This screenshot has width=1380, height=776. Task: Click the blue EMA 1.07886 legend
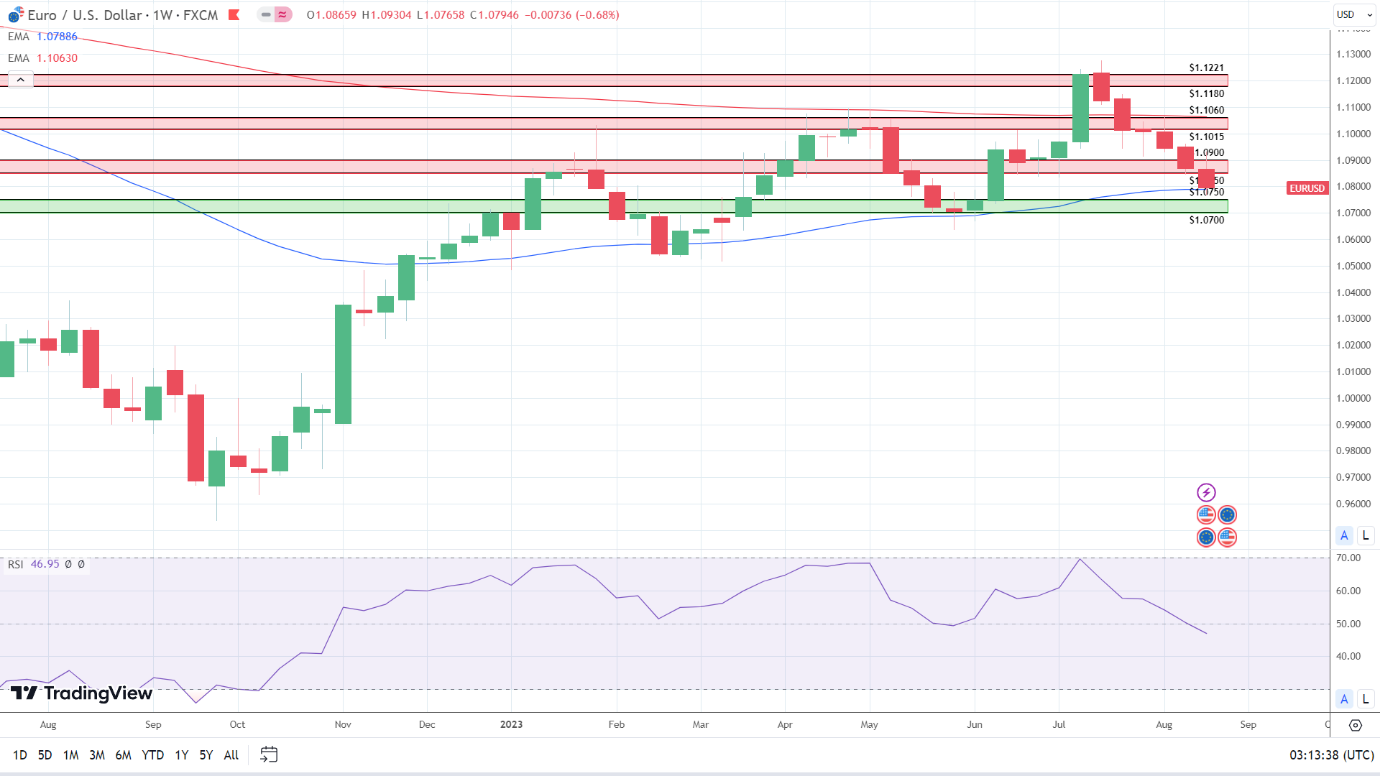click(x=43, y=36)
